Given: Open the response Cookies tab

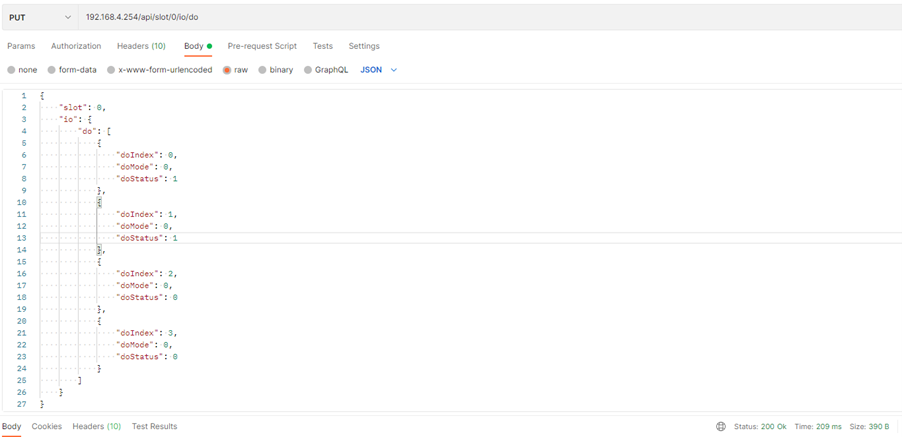Looking at the screenshot, I should tap(47, 427).
